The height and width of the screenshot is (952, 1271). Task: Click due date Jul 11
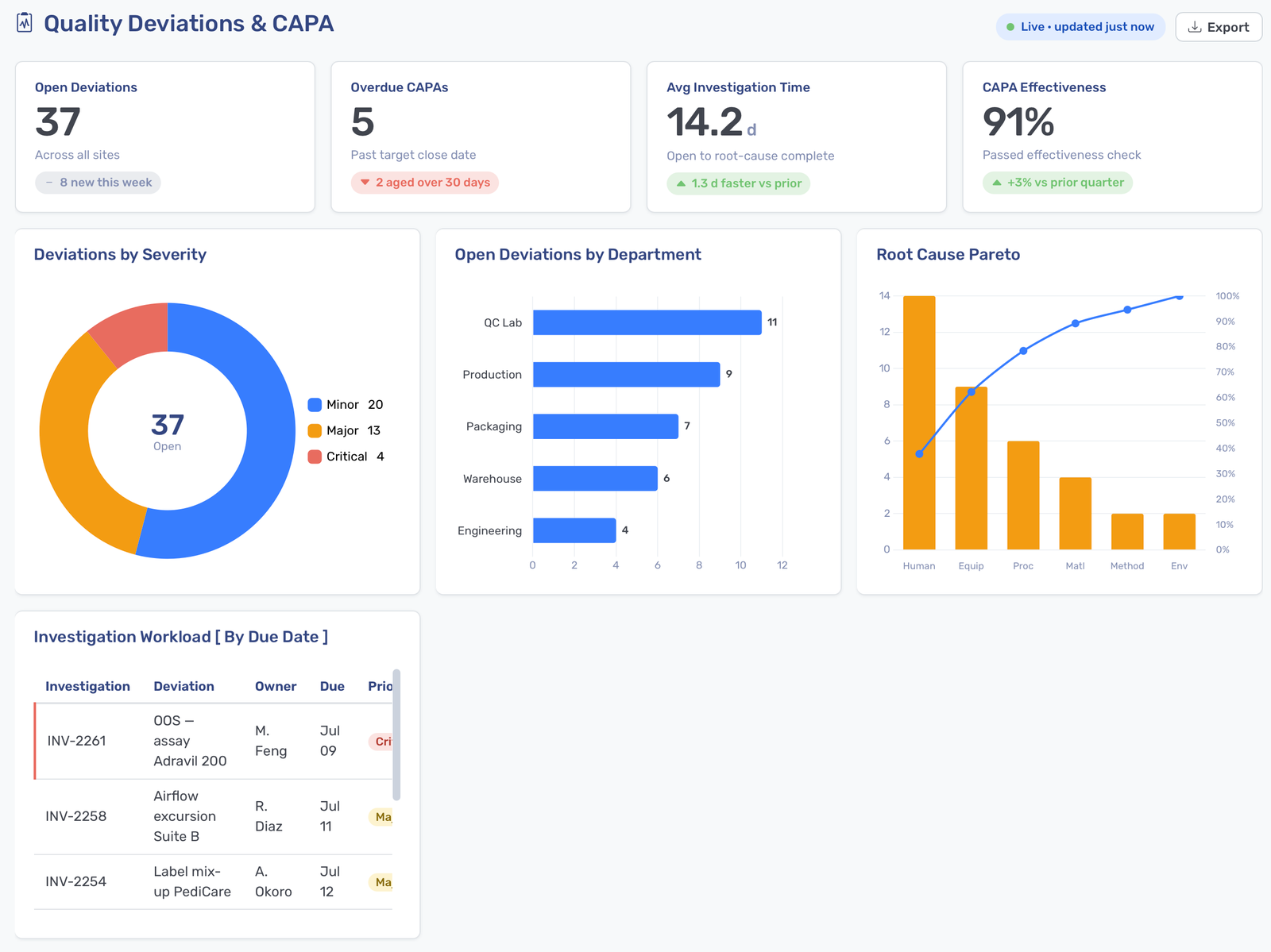point(330,816)
